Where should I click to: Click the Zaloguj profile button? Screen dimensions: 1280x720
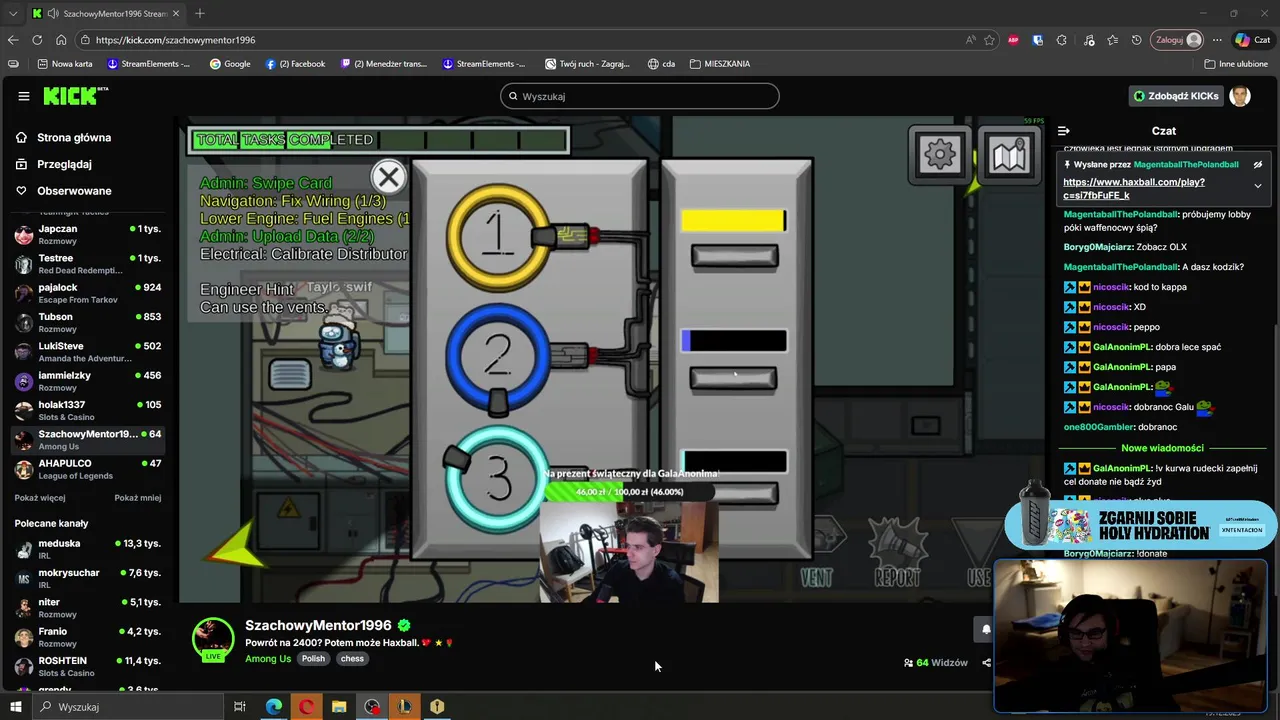coord(1178,40)
